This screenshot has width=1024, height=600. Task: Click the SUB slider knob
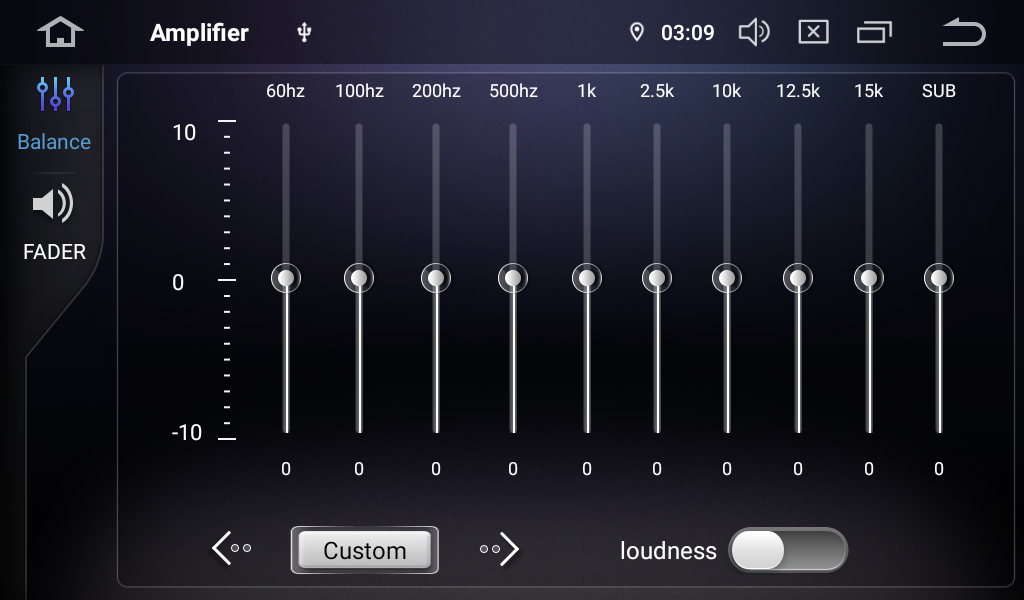click(939, 278)
